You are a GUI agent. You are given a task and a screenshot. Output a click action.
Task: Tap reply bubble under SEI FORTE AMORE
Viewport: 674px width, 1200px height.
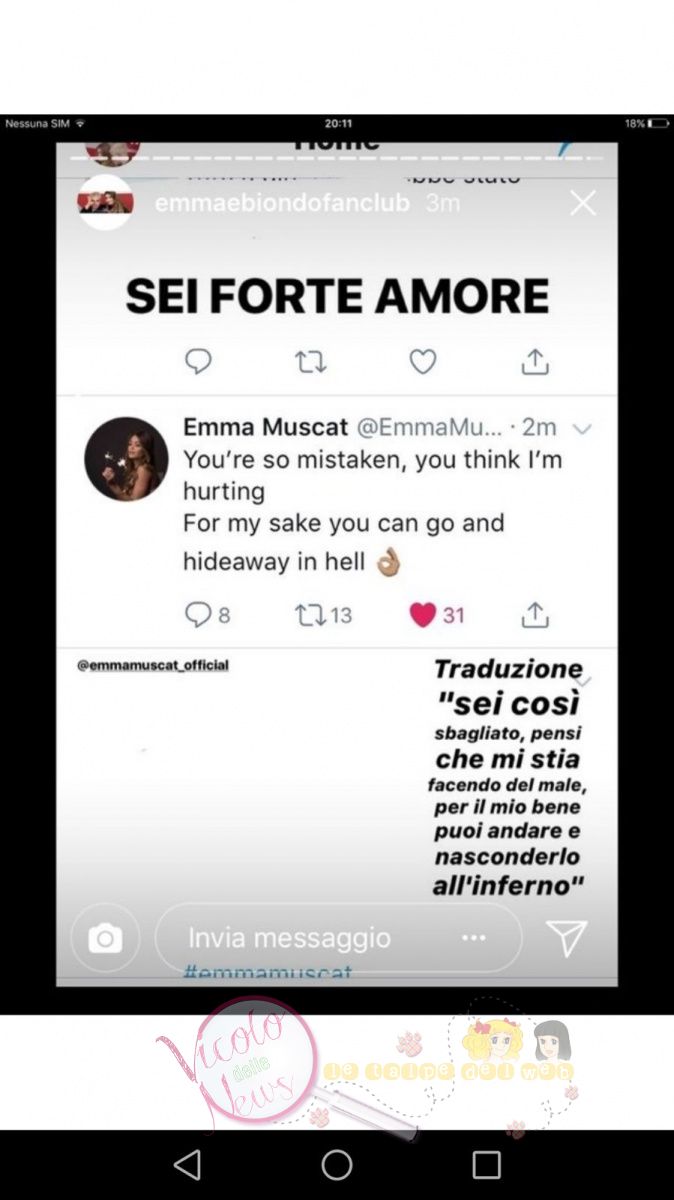point(198,362)
